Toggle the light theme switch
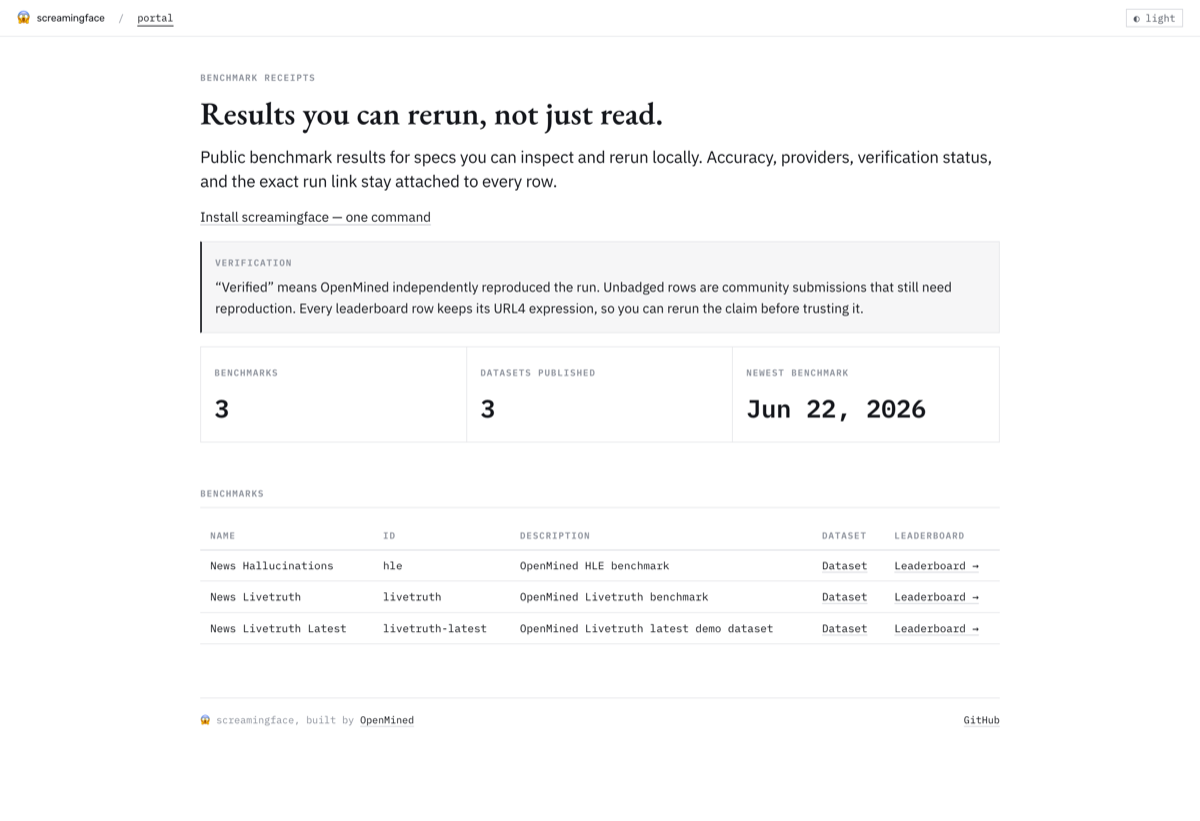This screenshot has height=821, width=1200. click(x=1154, y=18)
